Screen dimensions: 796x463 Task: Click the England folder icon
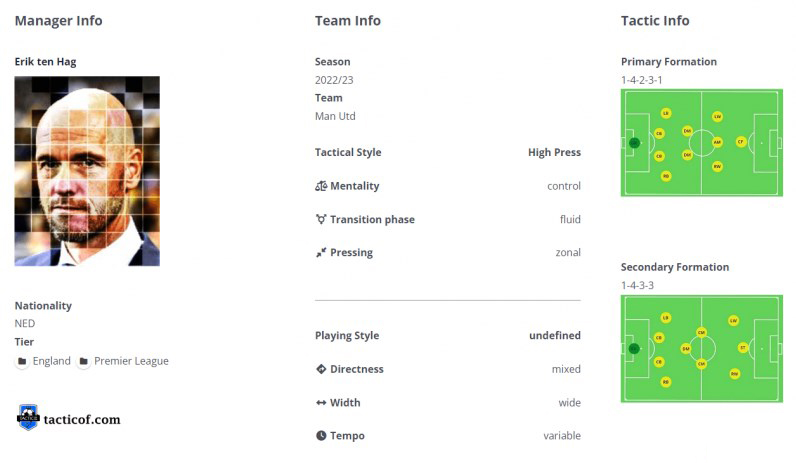(x=22, y=361)
